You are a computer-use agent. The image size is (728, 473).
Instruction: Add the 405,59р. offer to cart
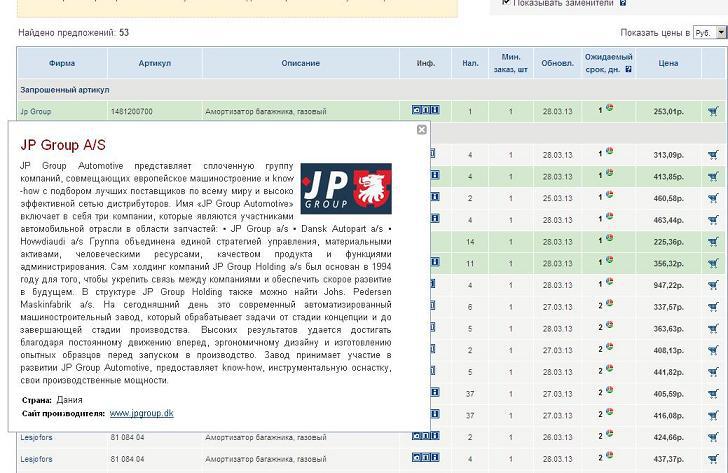point(713,394)
